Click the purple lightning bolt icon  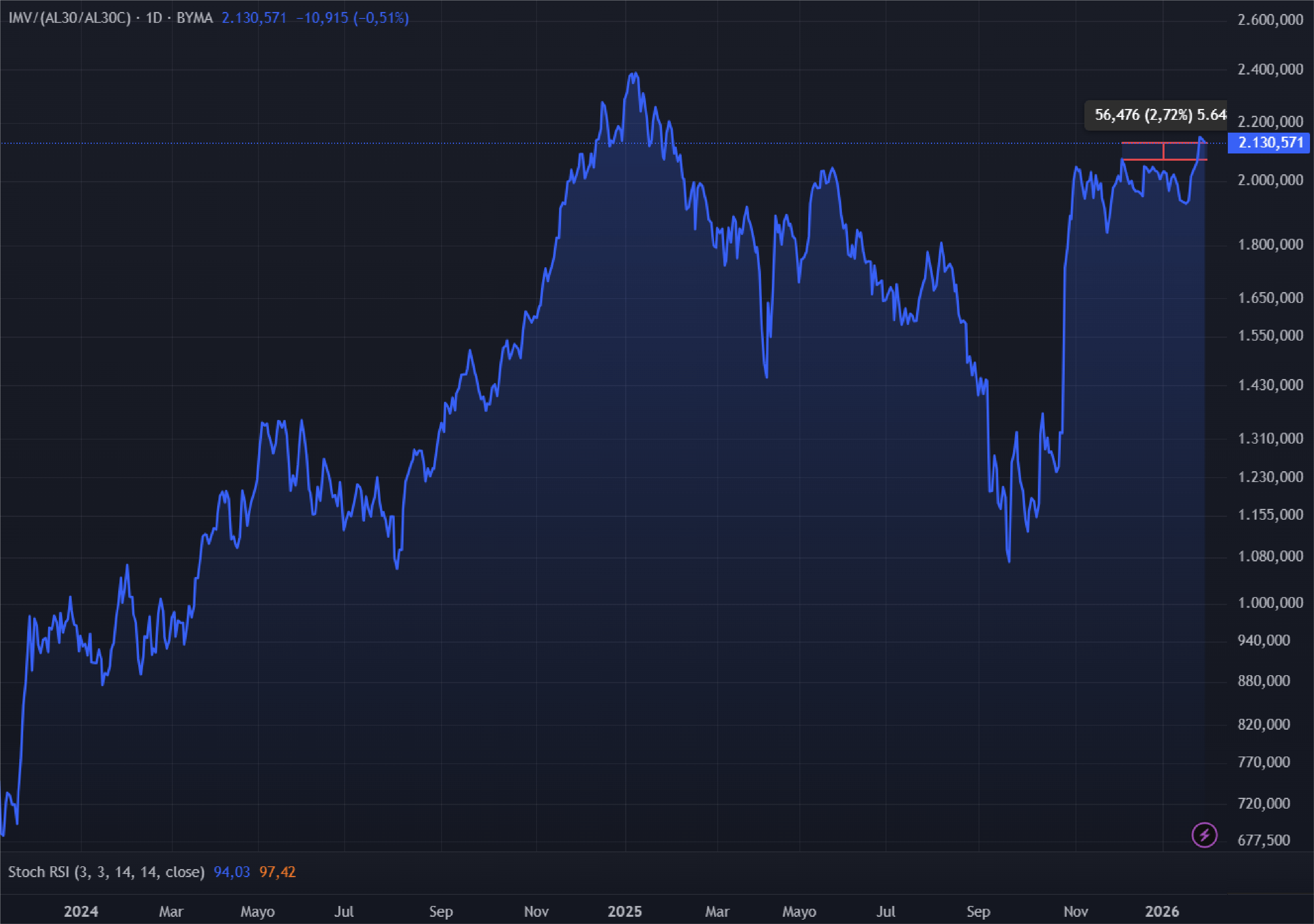(1204, 835)
